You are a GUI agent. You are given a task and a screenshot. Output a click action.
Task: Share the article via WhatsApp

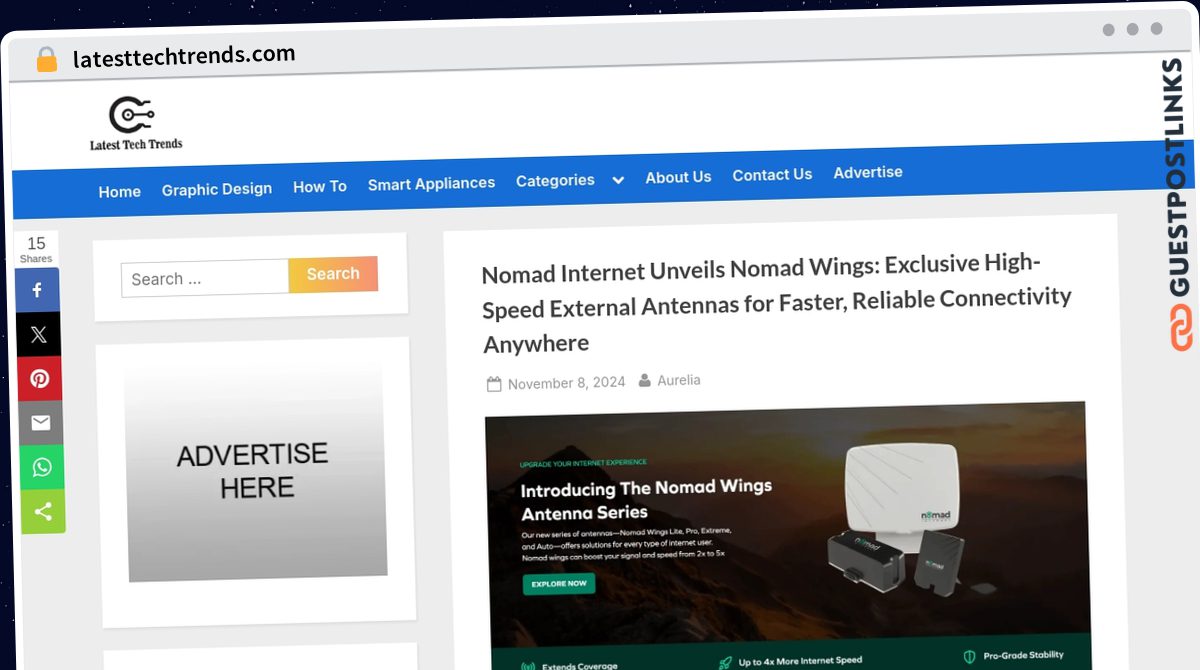pyautogui.click(x=42, y=467)
